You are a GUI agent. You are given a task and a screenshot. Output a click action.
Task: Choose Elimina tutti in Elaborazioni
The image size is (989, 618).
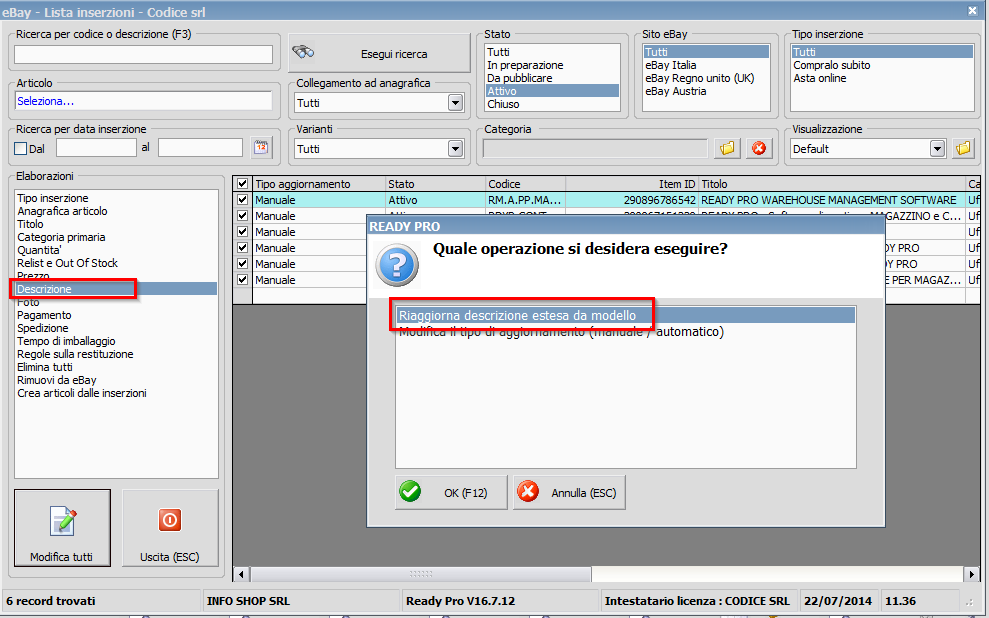pos(116,367)
